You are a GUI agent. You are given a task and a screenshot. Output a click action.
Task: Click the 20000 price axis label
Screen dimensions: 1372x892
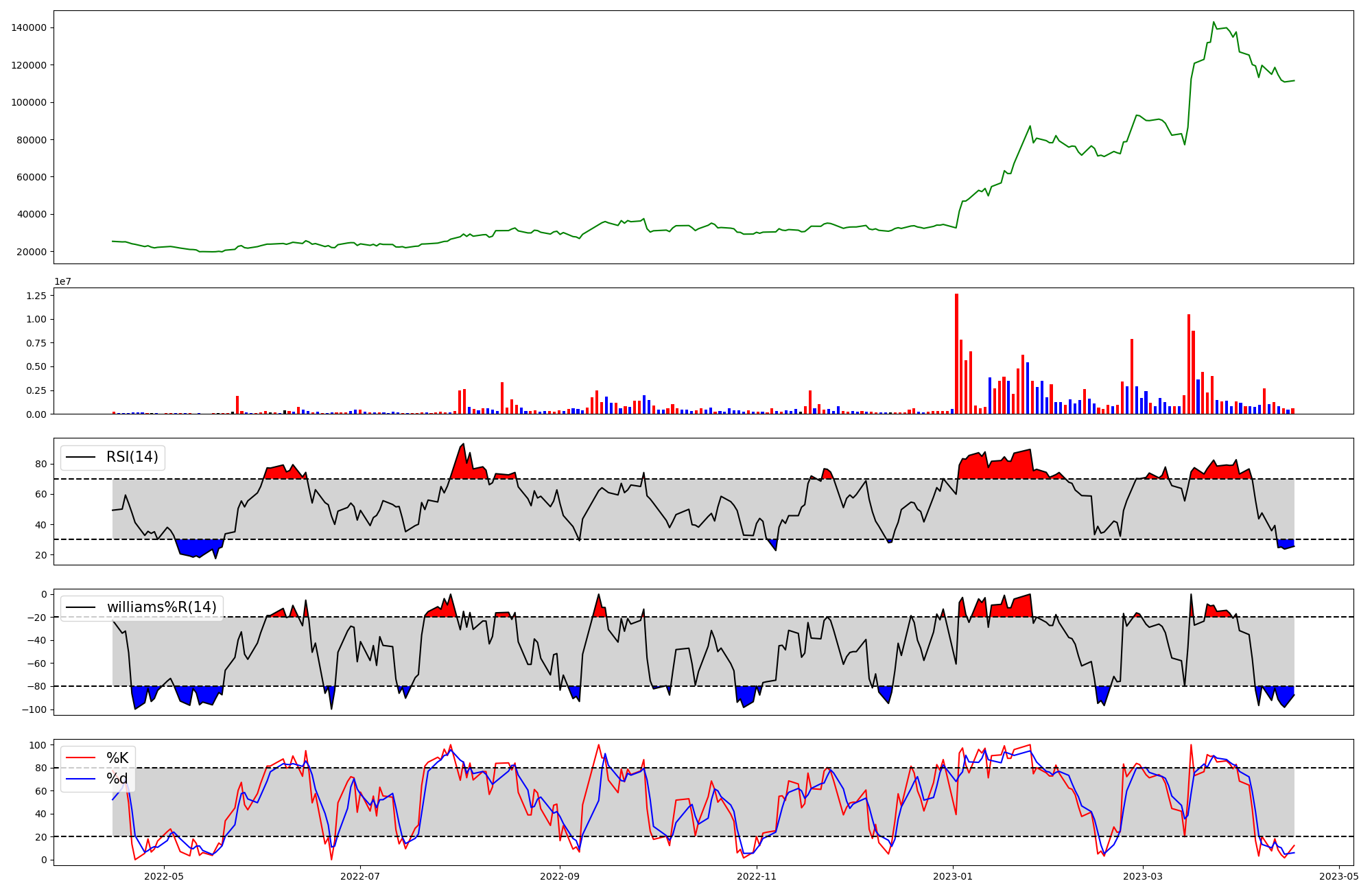pyautogui.click(x=32, y=252)
